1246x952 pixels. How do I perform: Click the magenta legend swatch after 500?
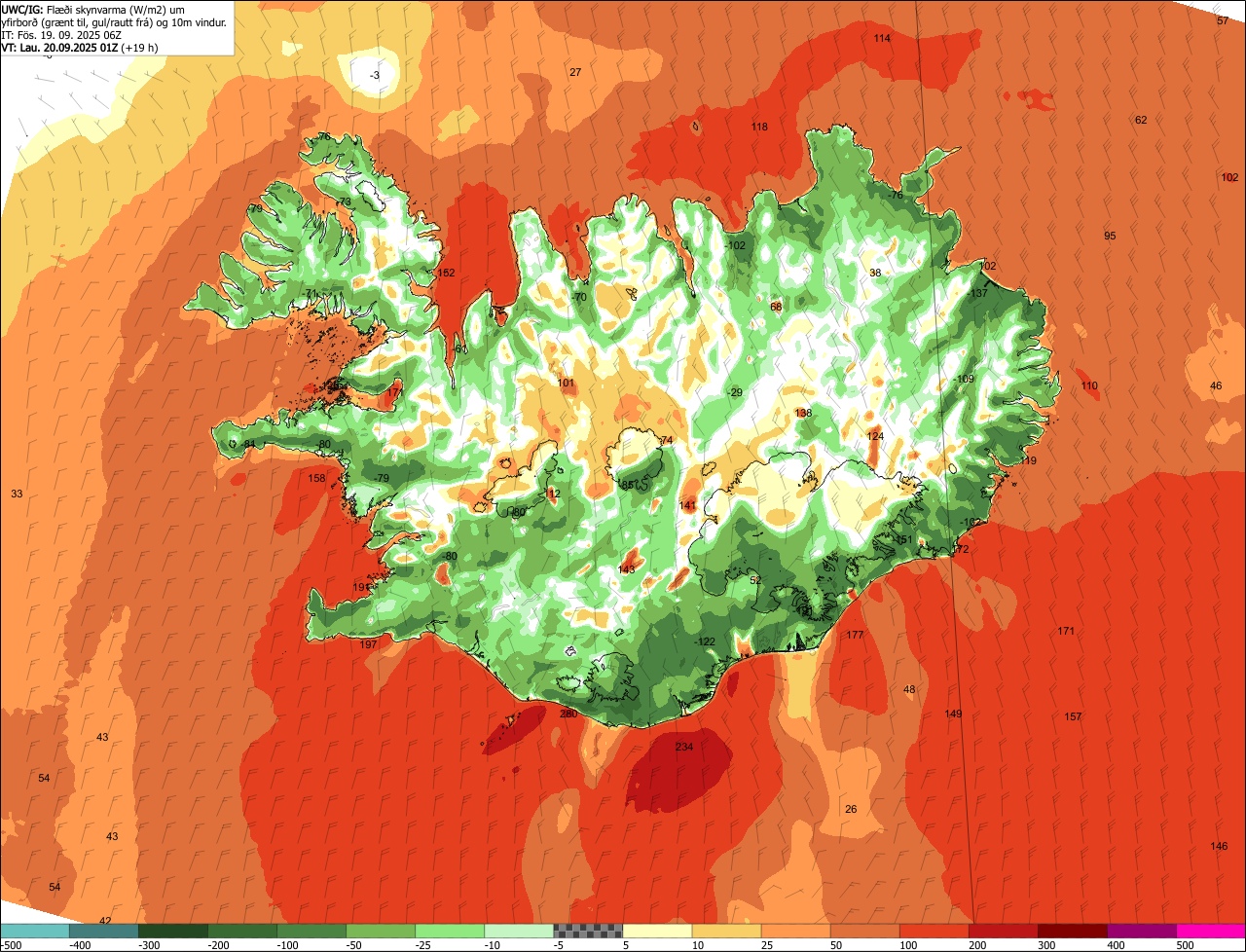coord(1210,931)
